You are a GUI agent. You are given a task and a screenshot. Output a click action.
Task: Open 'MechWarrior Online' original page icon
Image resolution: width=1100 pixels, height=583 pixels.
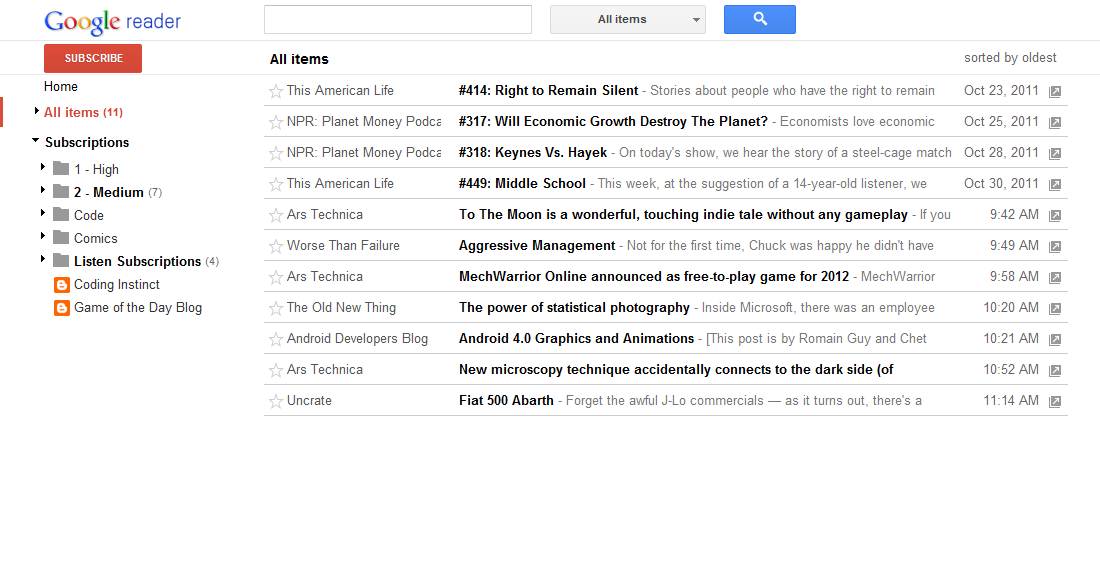point(1054,278)
